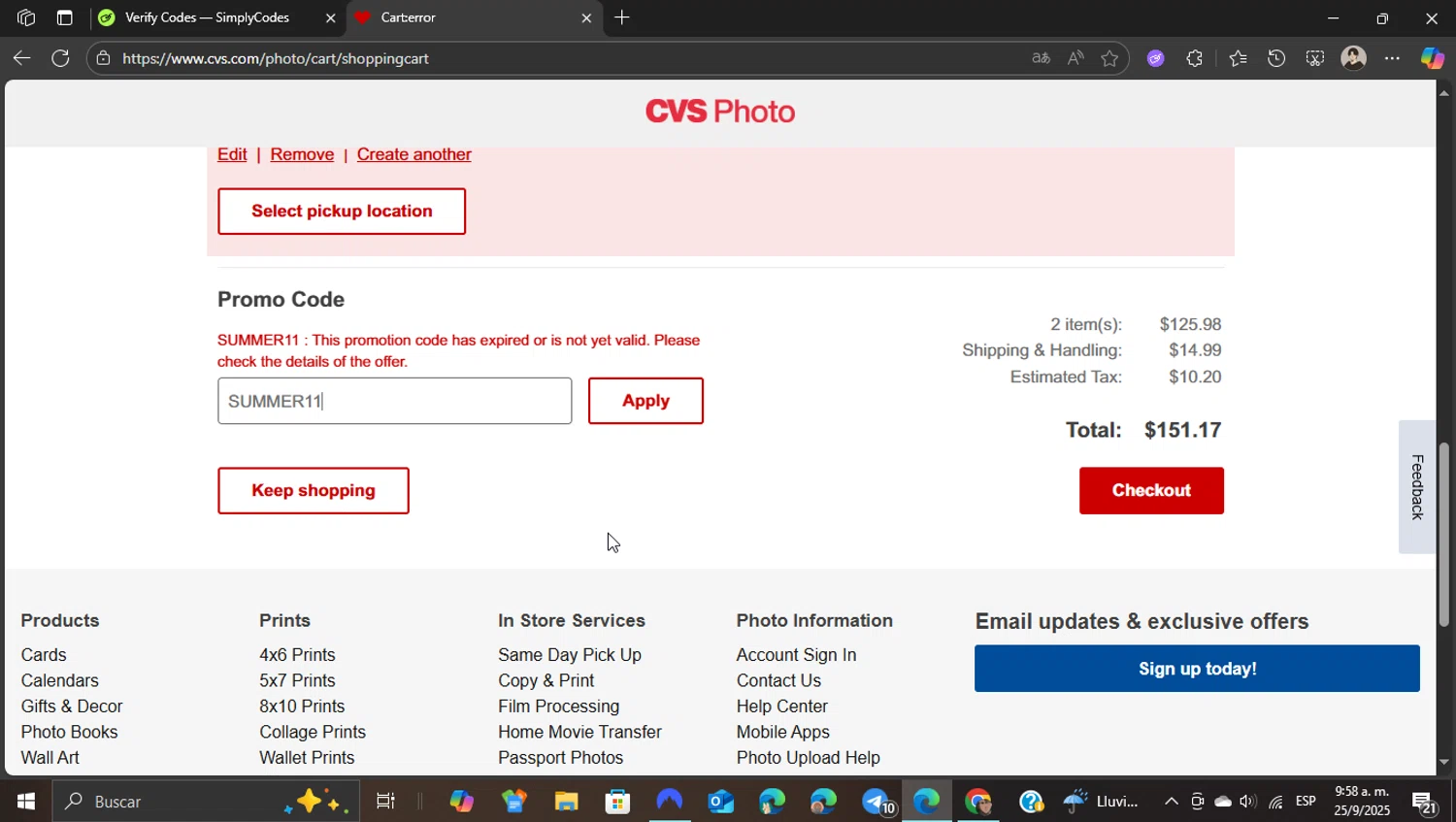1456x822 pixels.
Task: Open the Collage Prints link
Action: [x=313, y=732]
